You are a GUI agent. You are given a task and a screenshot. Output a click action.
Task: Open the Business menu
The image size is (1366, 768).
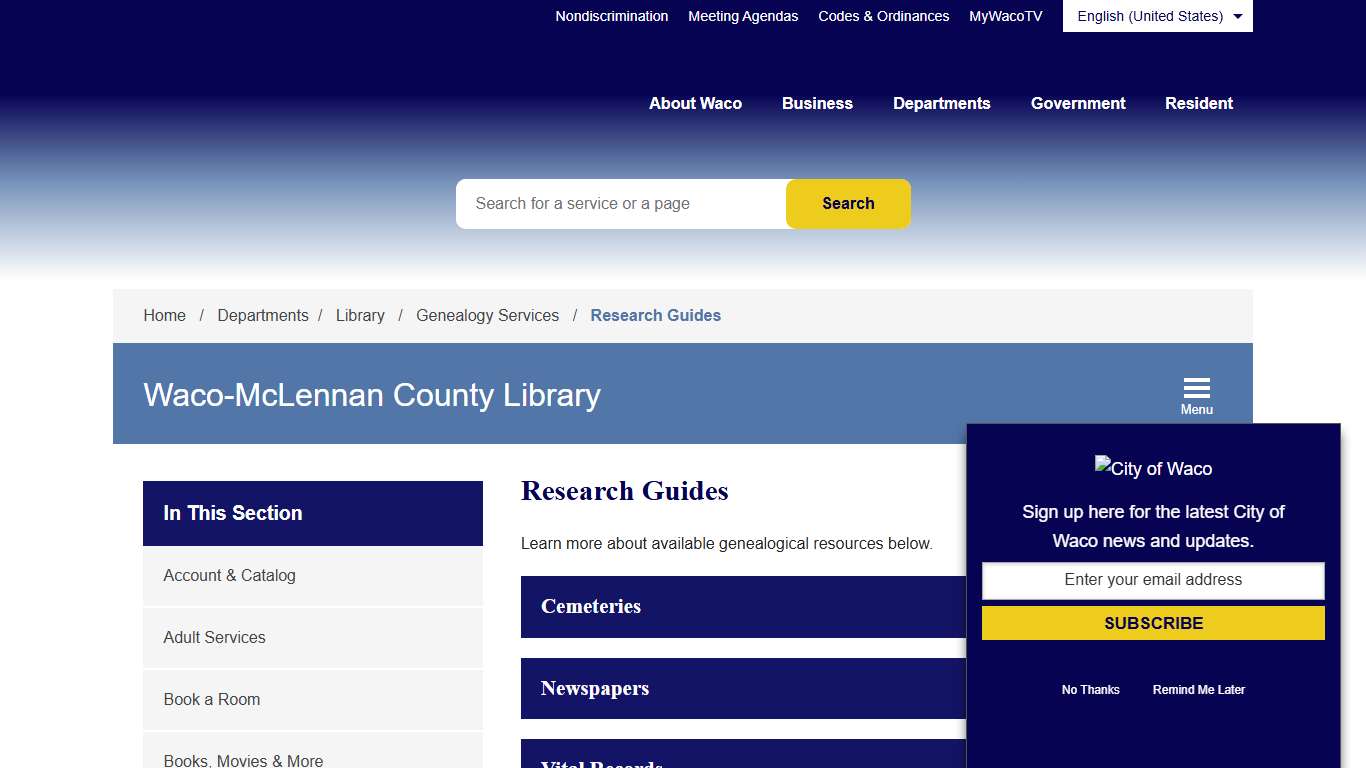click(x=817, y=103)
